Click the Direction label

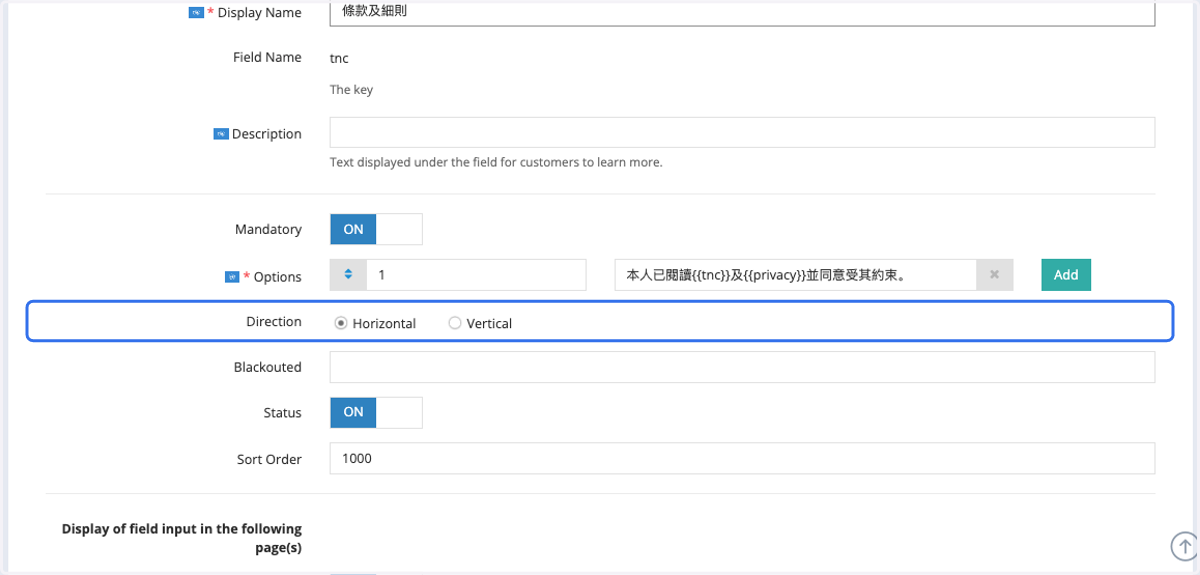pos(274,321)
